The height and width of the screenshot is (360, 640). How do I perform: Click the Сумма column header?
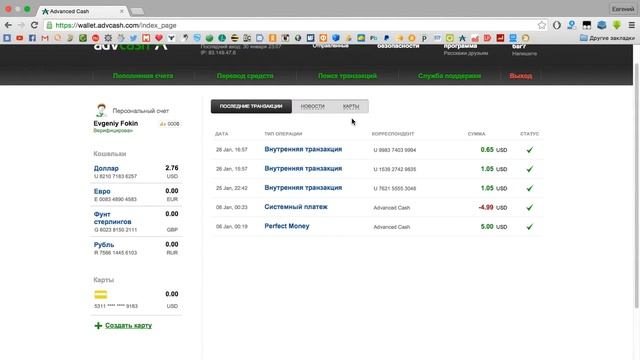point(476,134)
